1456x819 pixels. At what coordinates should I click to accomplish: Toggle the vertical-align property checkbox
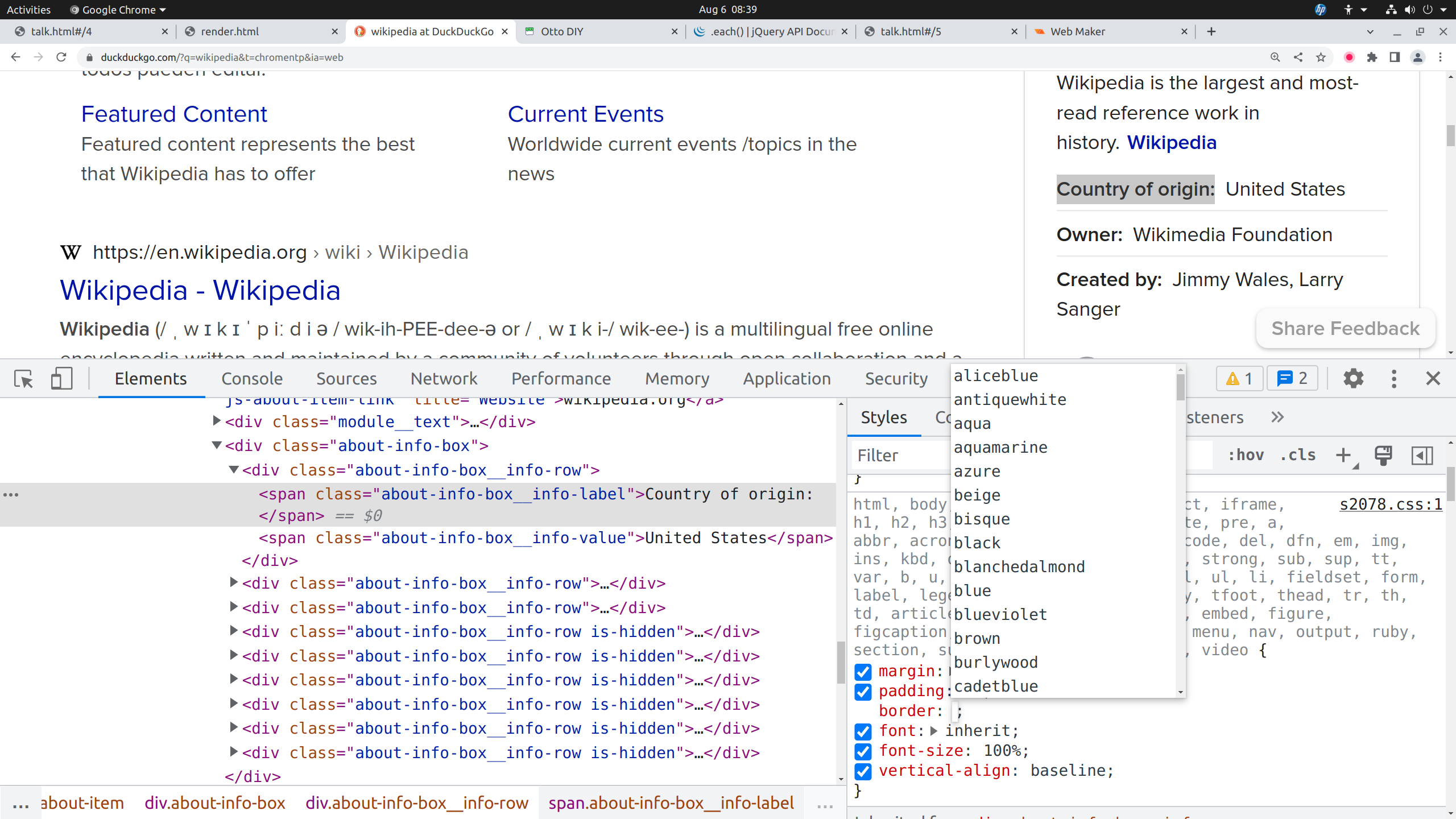tap(863, 771)
